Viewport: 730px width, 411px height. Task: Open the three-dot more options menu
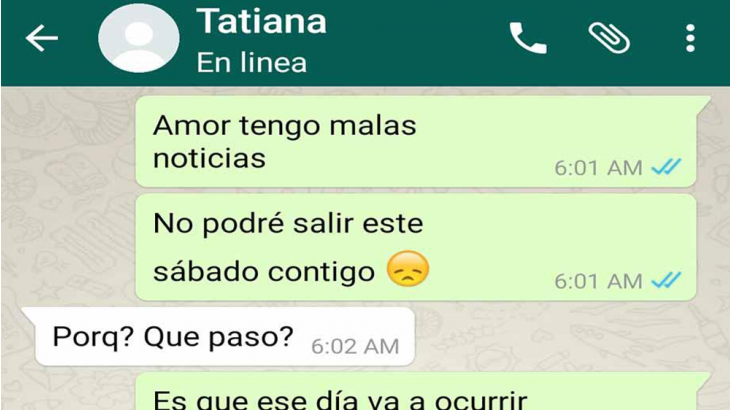point(690,38)
